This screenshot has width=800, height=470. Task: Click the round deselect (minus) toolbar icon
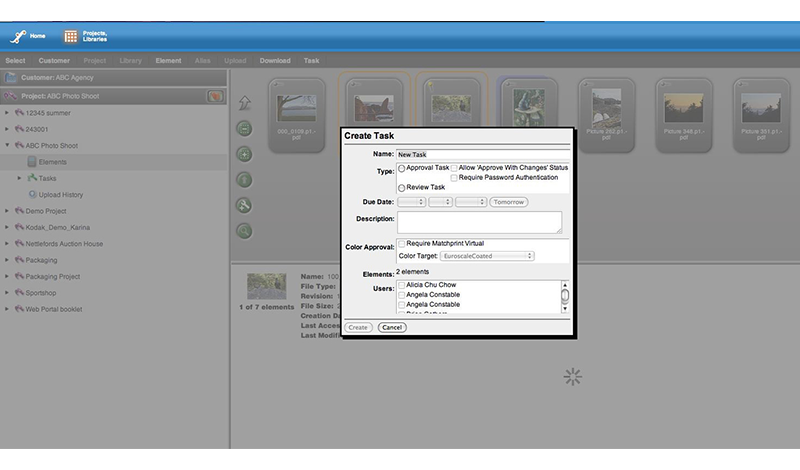click(244, 129)
